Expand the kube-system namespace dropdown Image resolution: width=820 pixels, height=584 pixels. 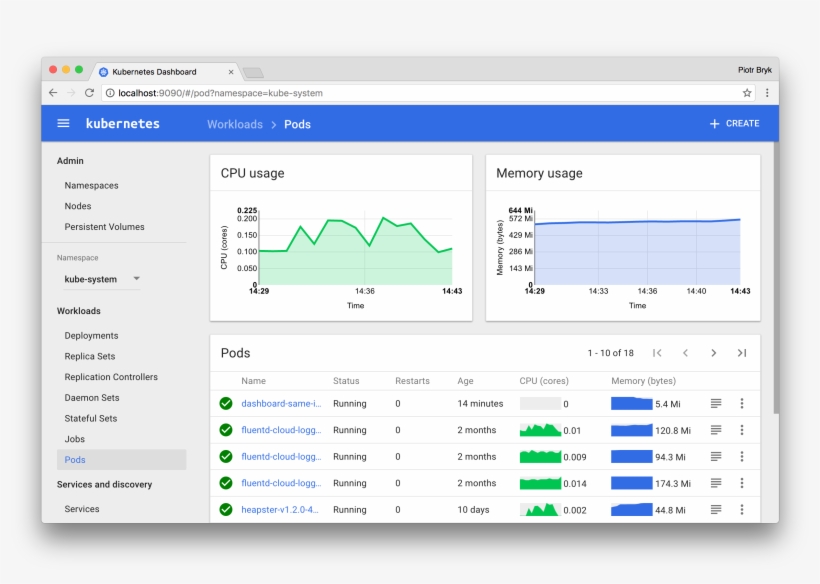(x=101, y=279)
